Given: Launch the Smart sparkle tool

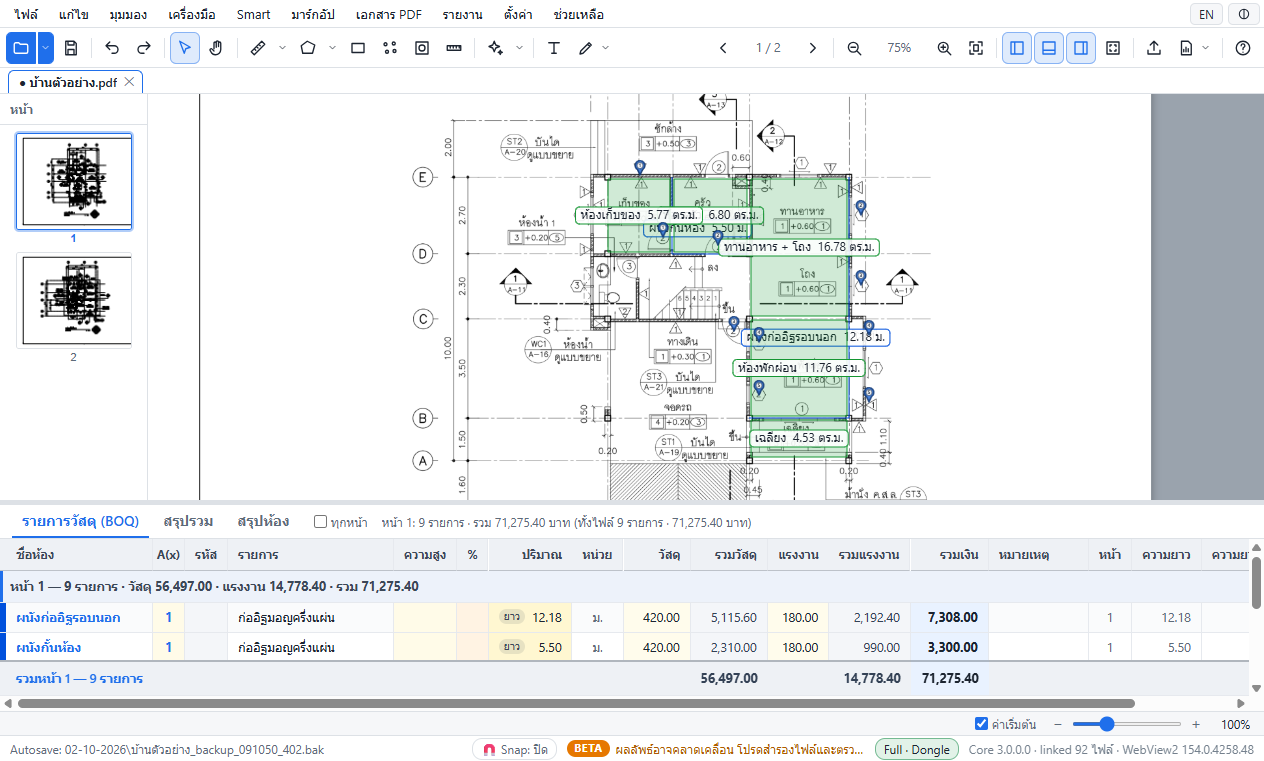Looking at the screenshot, I should [x=495, y=48].
